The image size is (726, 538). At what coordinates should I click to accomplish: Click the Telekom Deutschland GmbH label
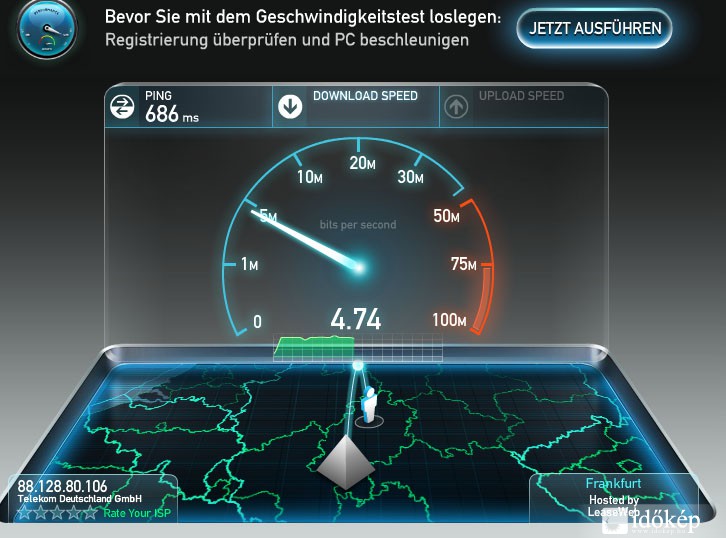(80, 499)
